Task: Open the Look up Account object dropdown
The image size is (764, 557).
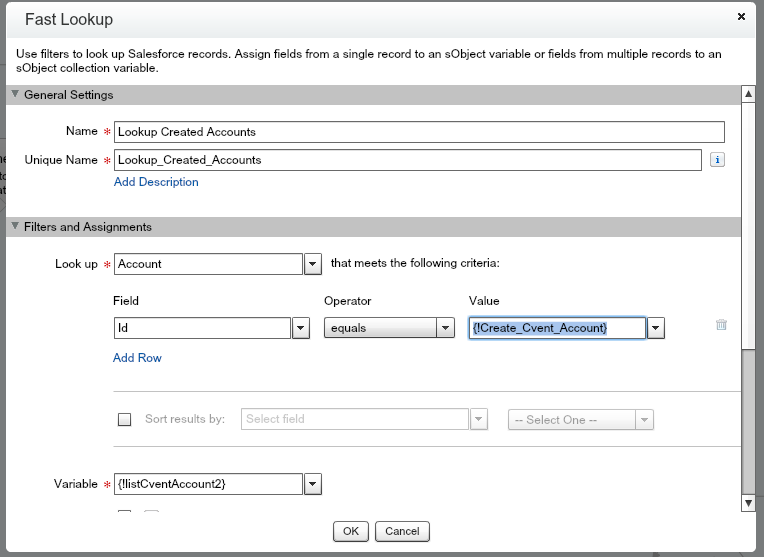Action: coord(312,264)
